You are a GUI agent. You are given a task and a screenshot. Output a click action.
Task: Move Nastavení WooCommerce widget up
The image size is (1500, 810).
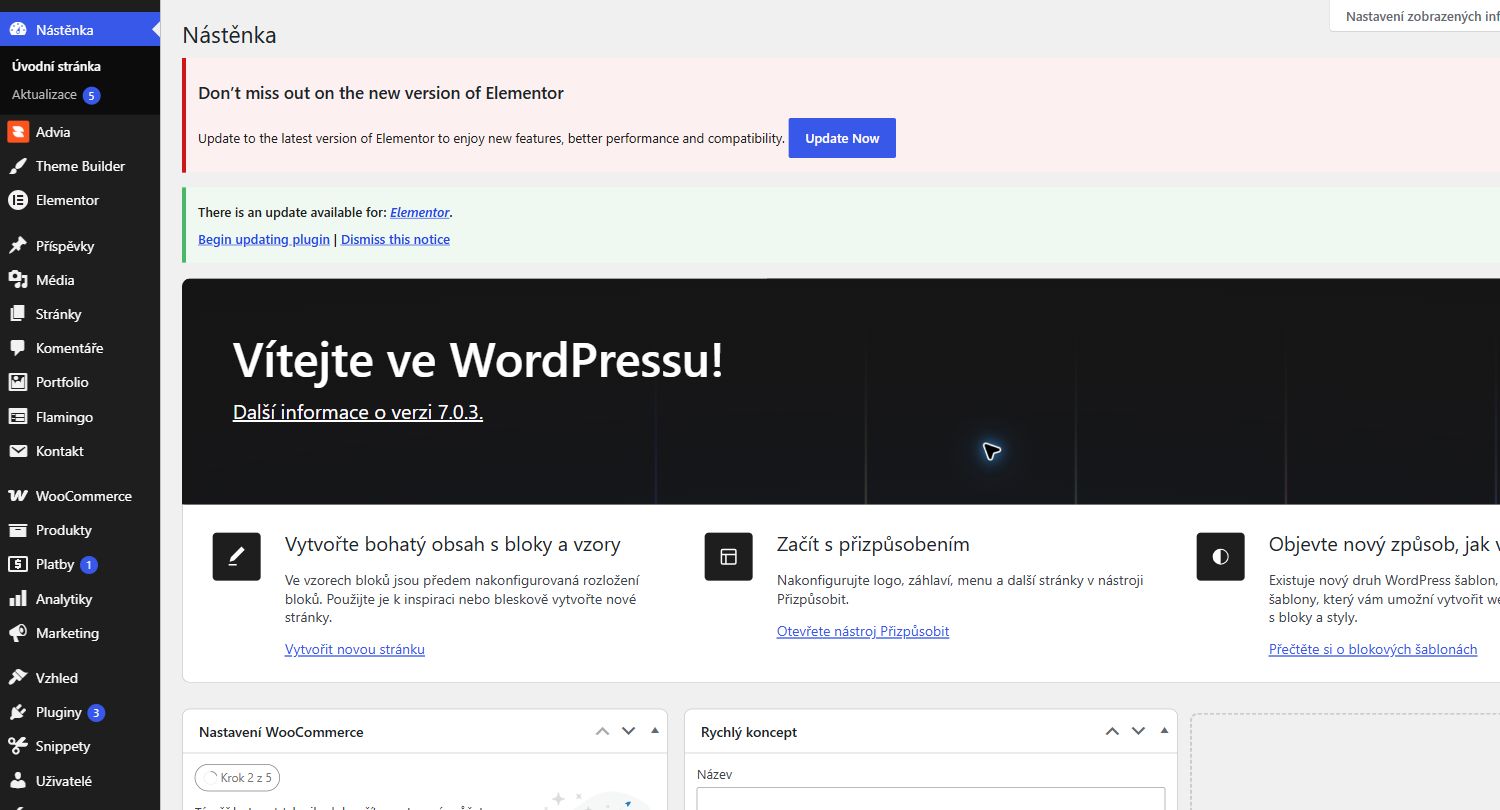point(602,731)
